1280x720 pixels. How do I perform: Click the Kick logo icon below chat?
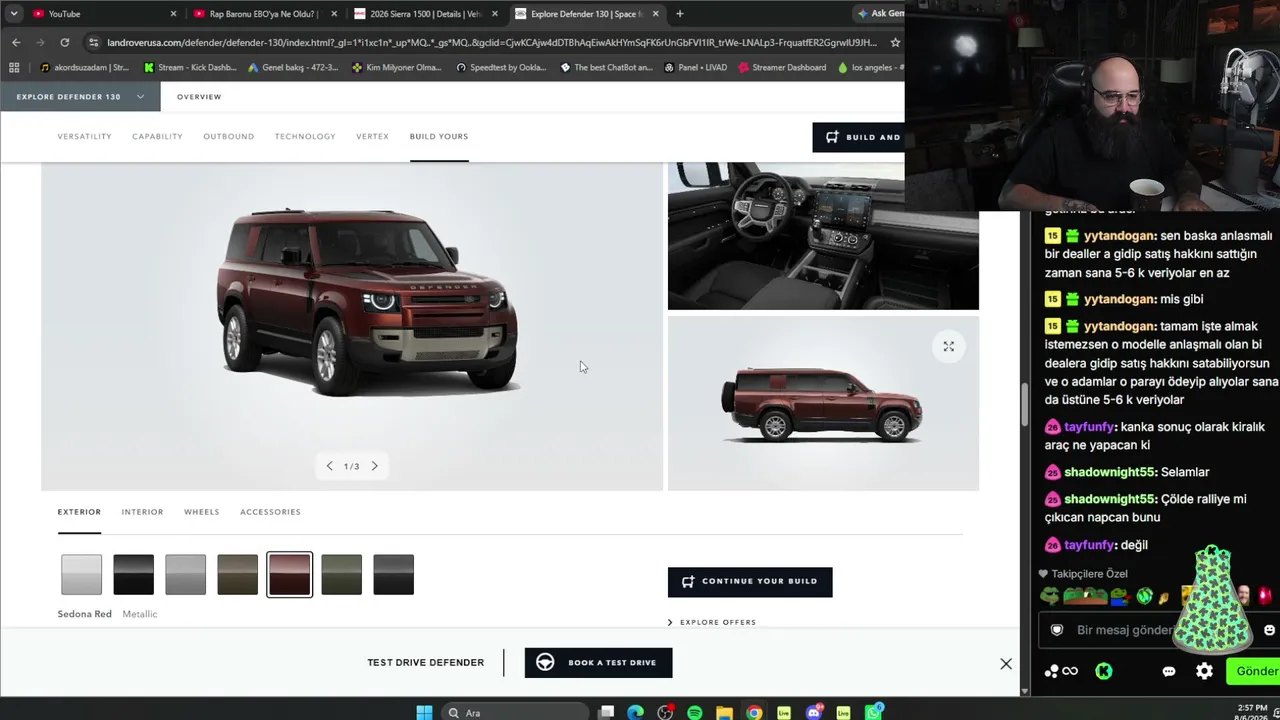point(1104,671)
